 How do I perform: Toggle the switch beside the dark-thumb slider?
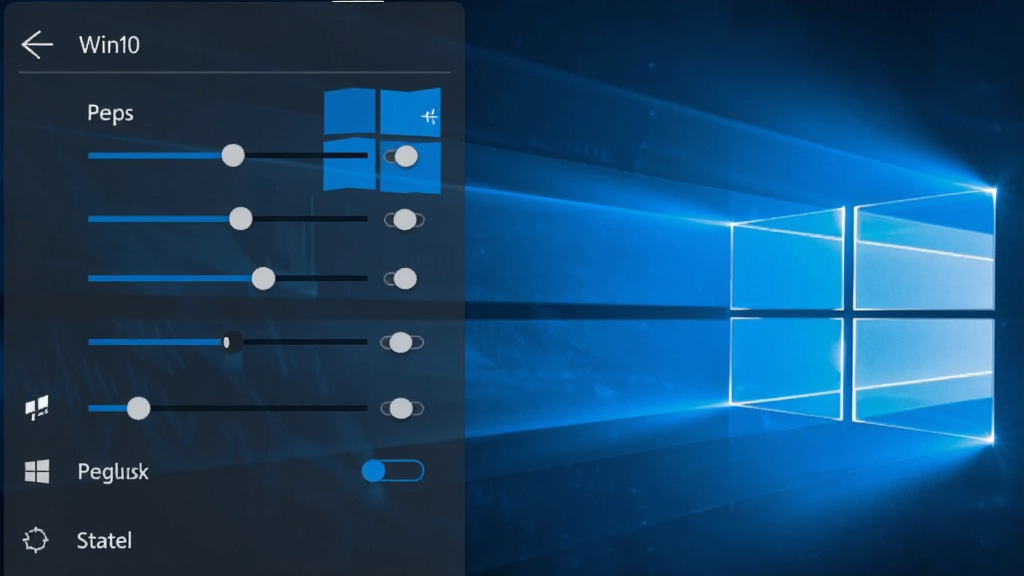tap(402, 342)
